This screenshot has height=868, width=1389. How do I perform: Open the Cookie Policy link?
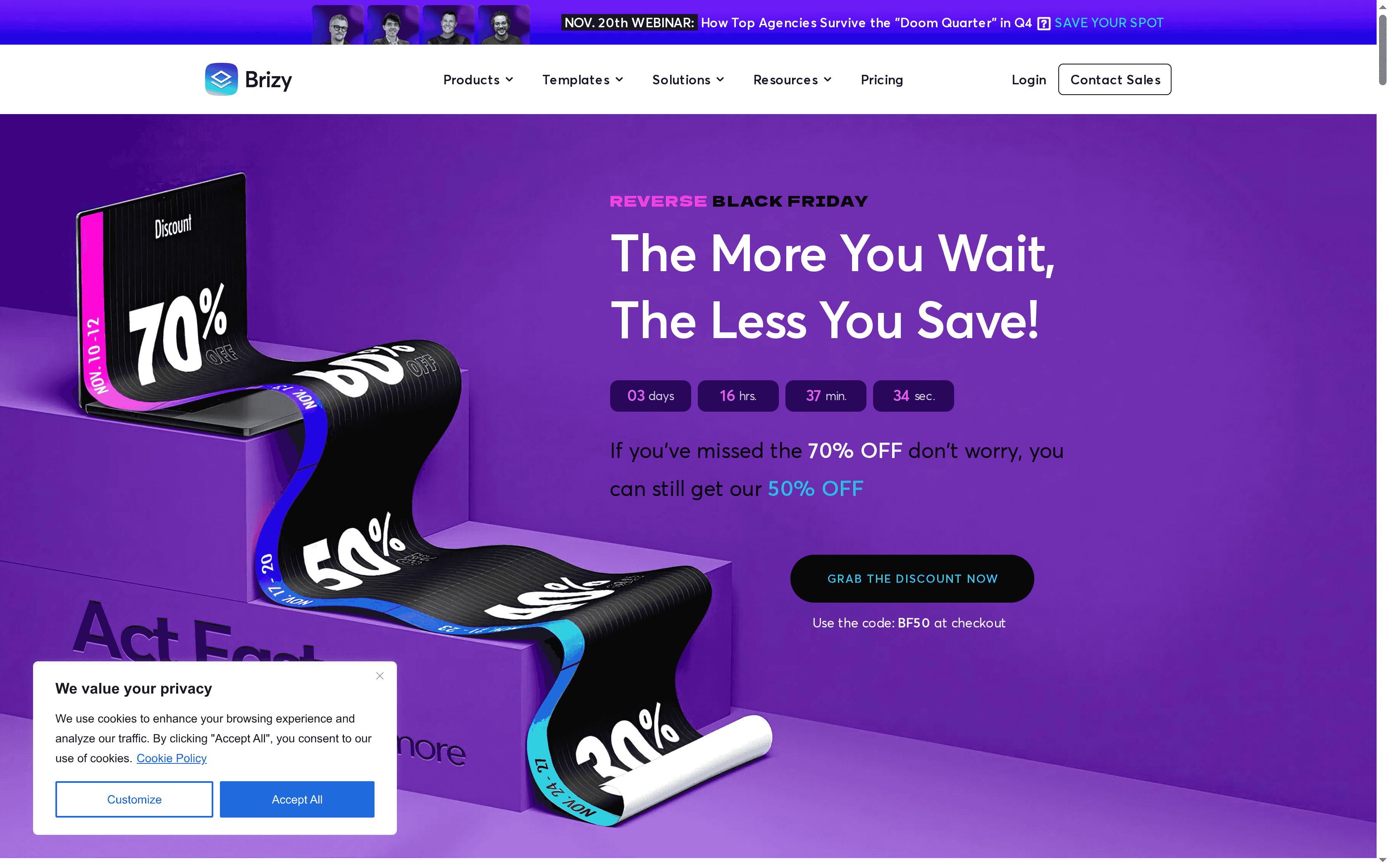(x=172, y=758)
